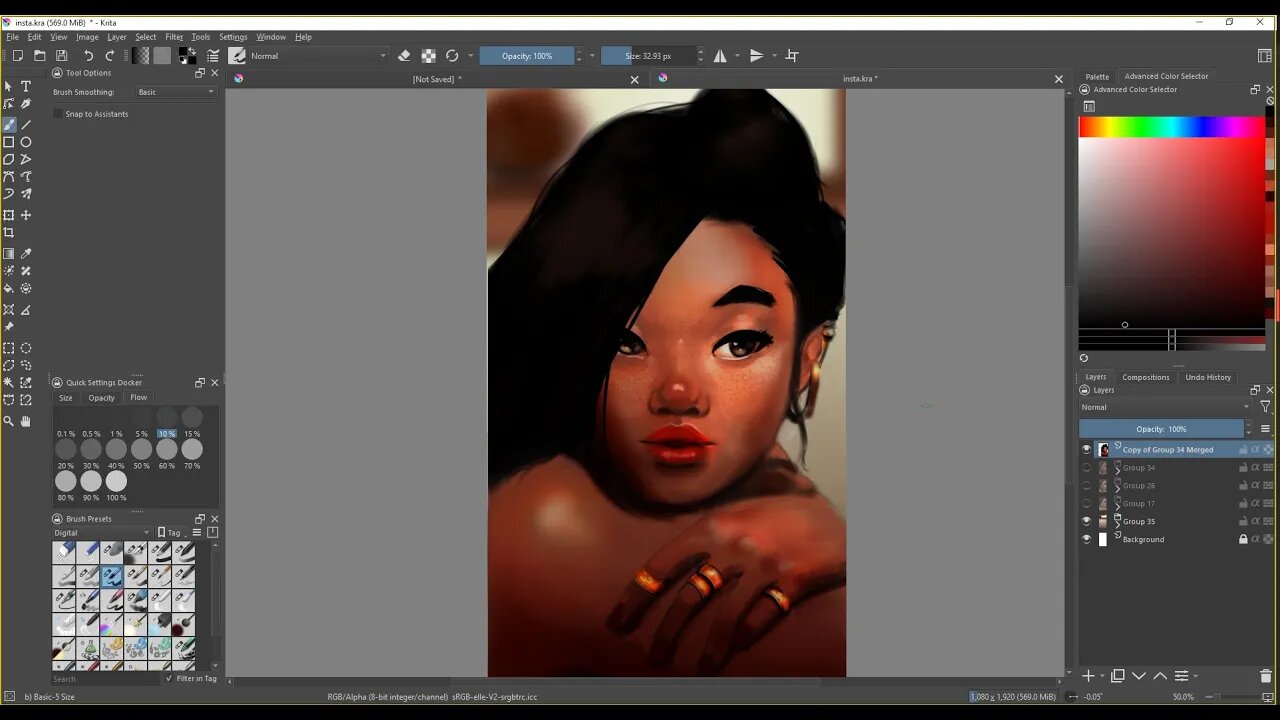
Task: Switch to the Undo History tab
Action: (x=1208, y=377)
